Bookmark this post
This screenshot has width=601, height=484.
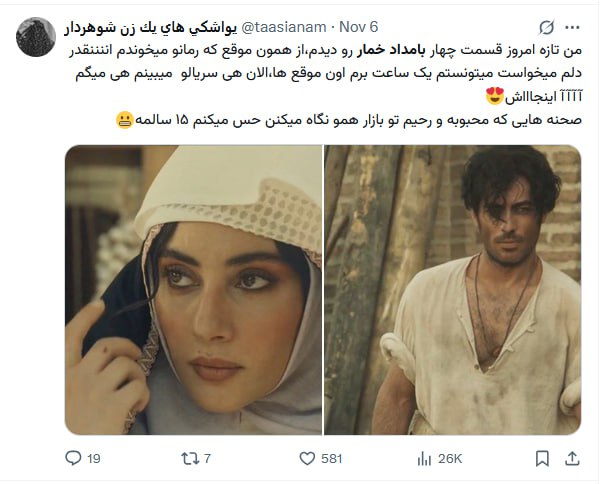click(542, 458)
